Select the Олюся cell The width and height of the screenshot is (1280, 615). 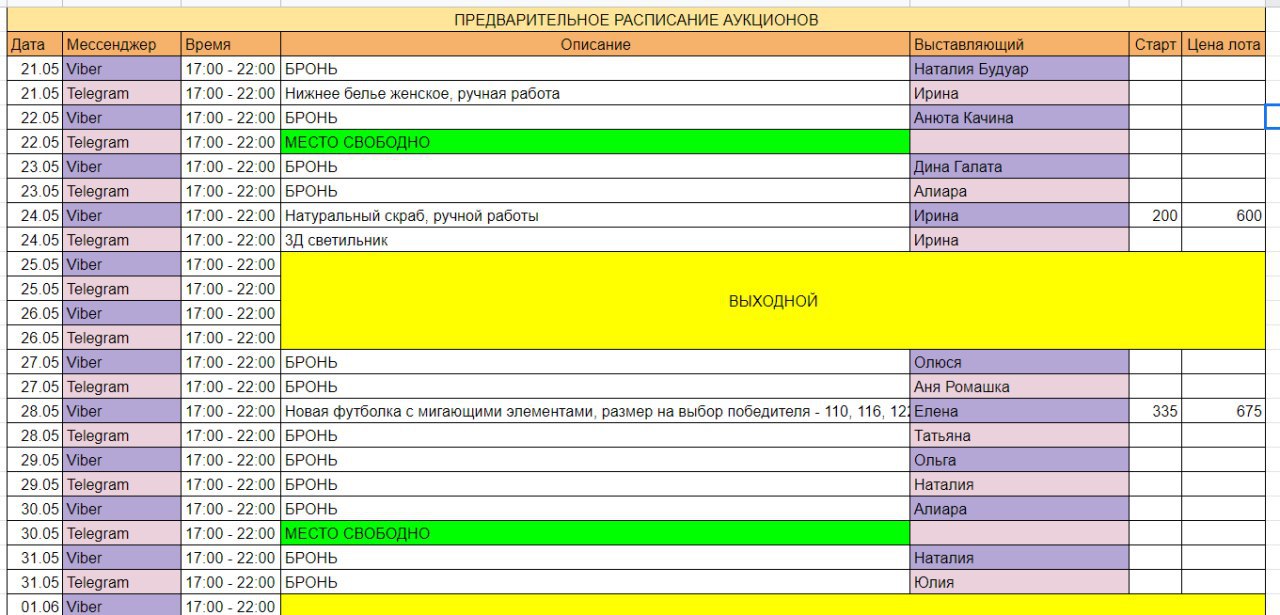tap(1020, 363)
